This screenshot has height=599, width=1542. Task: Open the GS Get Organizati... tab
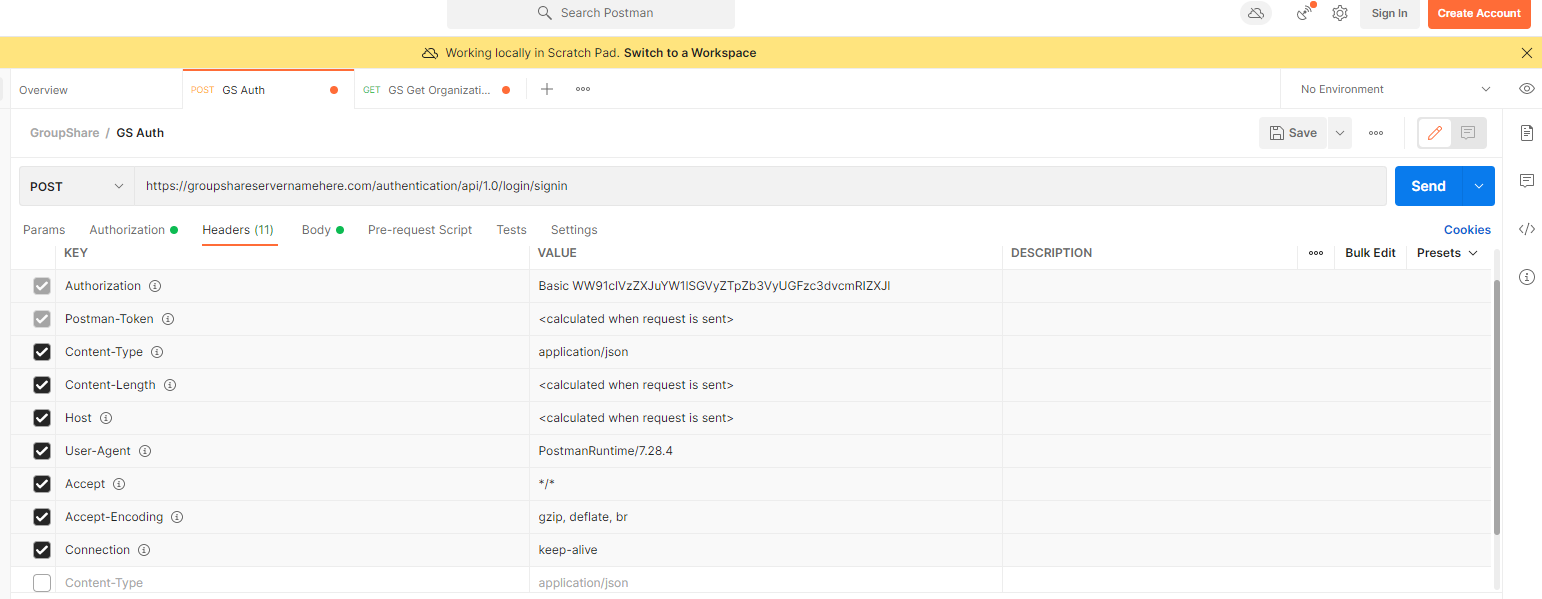[x=440, y=90]
